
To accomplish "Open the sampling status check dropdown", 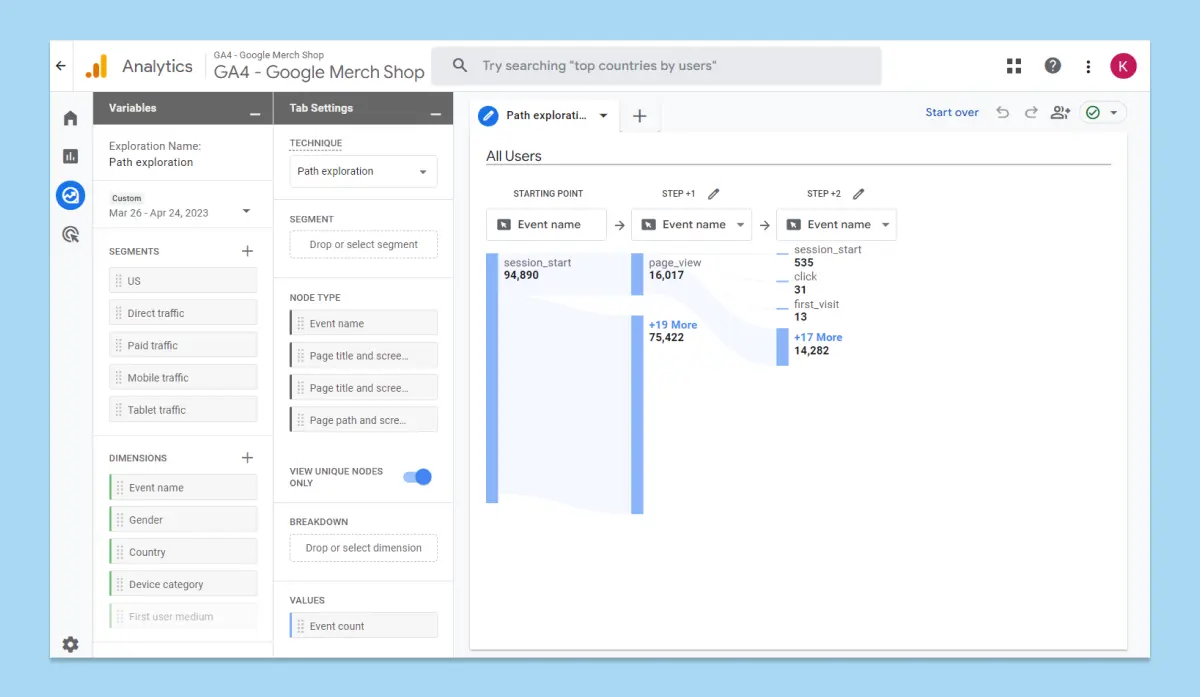I will [1103, 113].
